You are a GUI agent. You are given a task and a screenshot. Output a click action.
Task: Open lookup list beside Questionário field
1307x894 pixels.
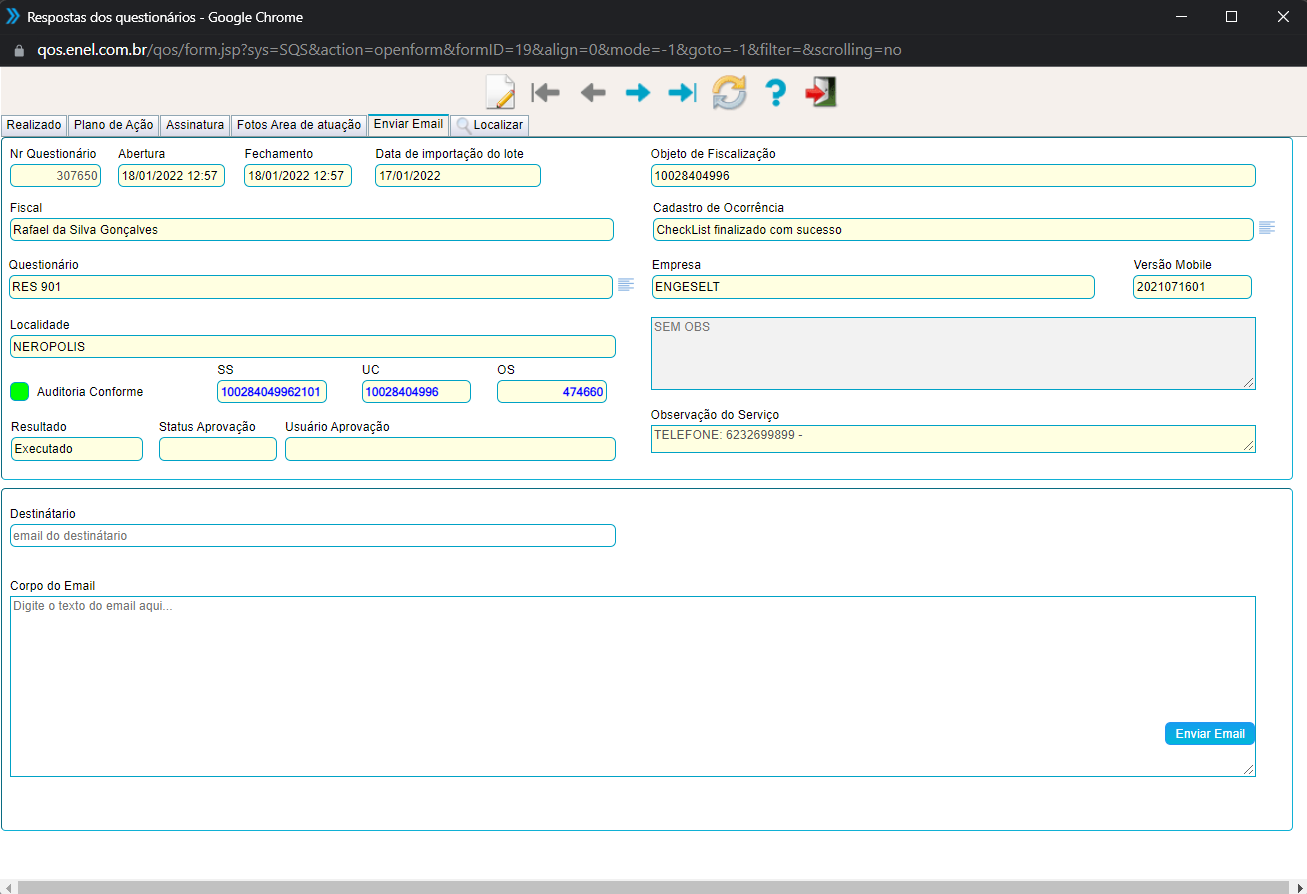pyautogui.click(x=626, y=285)
